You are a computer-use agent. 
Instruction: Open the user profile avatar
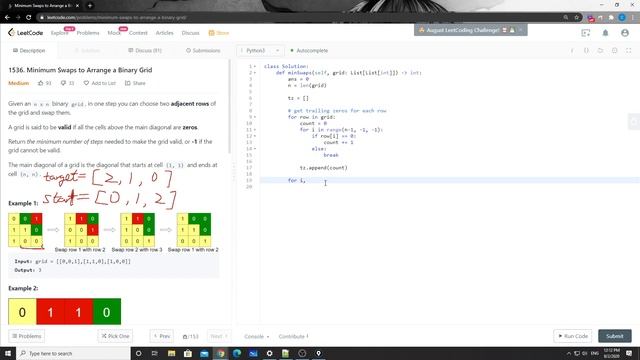625,33
